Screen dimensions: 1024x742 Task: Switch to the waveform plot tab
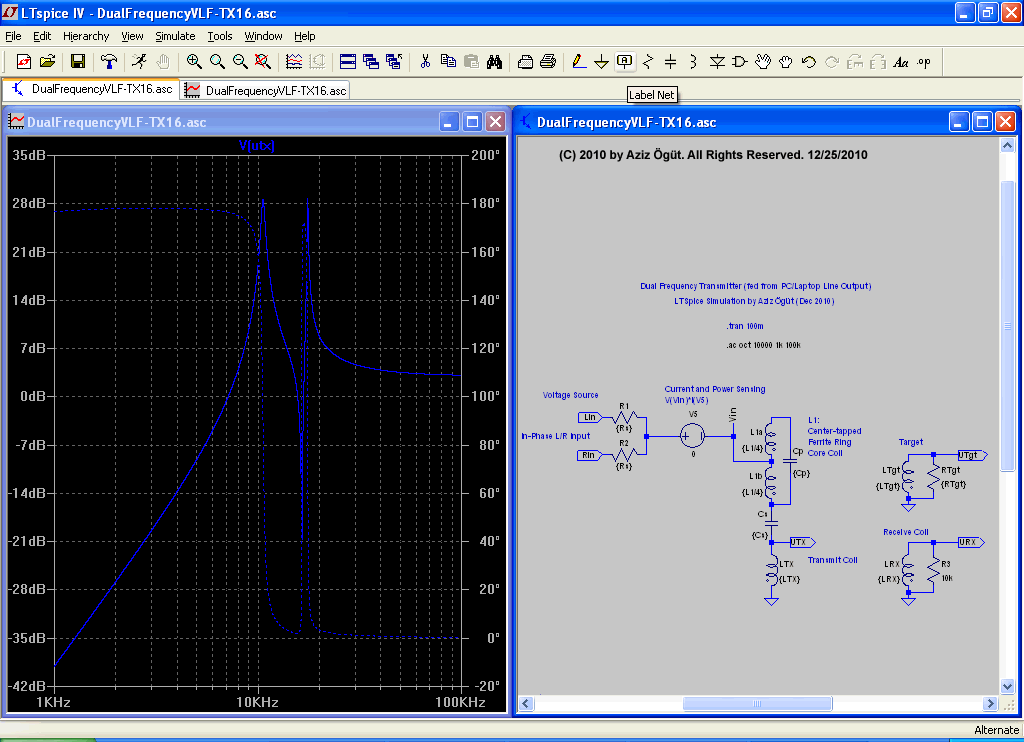point(266,90)
